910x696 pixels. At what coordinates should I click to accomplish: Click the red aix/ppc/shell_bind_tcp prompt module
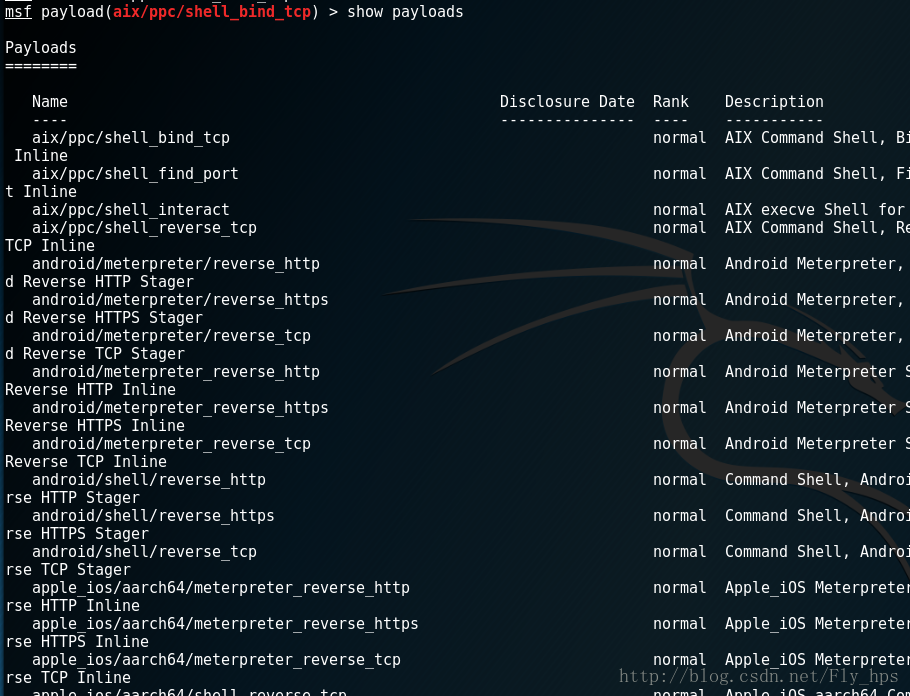coord(212,12)
